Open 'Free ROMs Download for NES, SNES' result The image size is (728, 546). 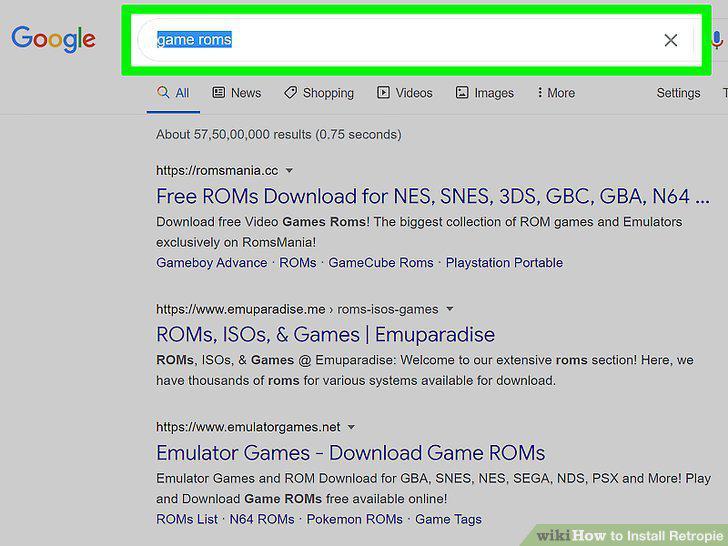click(433, 196)
